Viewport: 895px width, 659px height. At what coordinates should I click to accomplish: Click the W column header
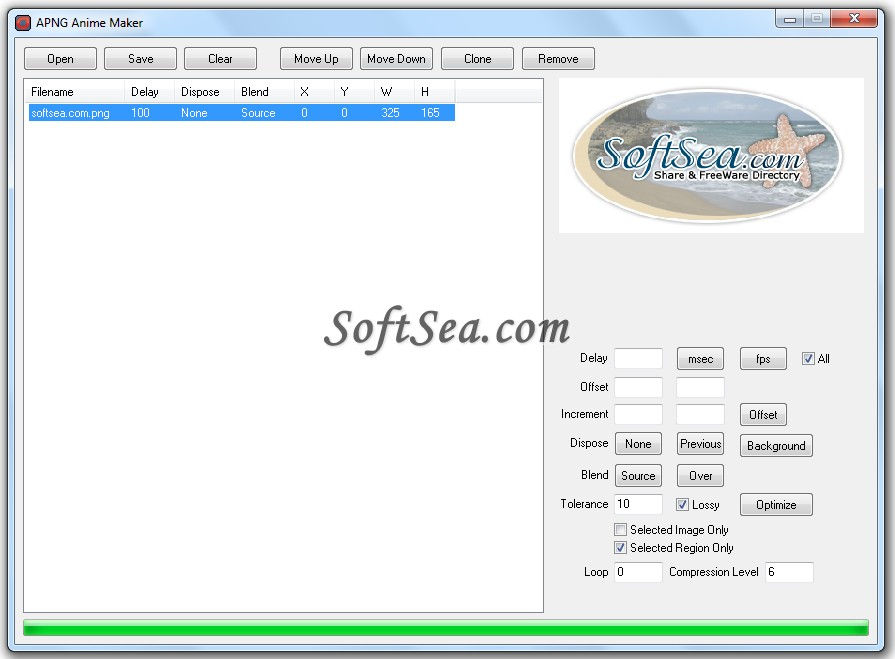click(x=394, y=92)
